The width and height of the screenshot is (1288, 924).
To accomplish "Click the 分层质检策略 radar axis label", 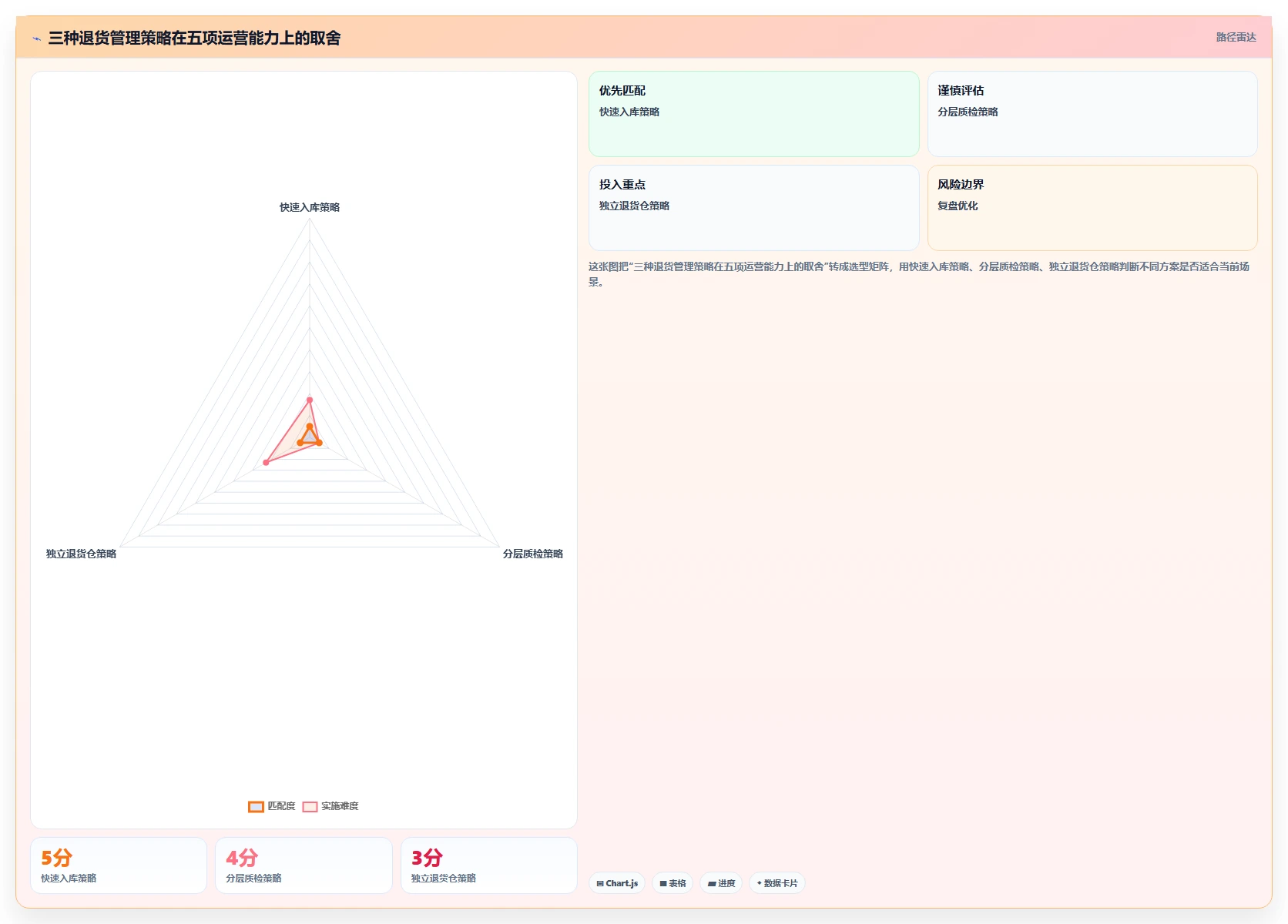I will pos(533,554).
